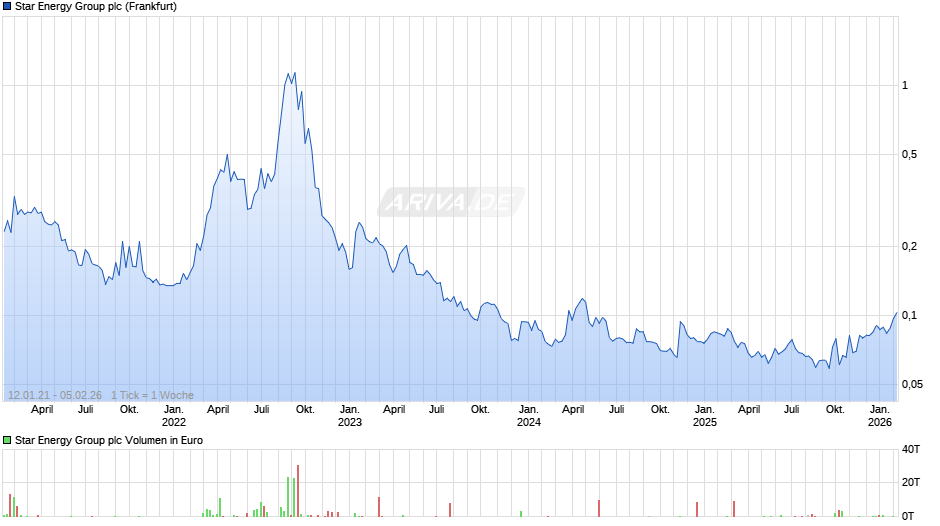Click the volume axis label '0T'

click(908, 516)
